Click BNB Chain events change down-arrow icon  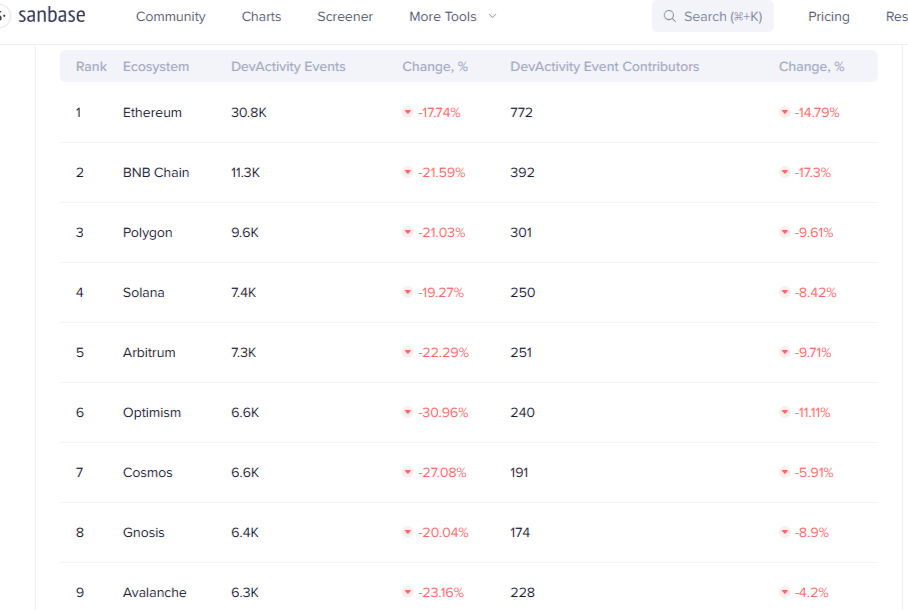pos(408,173)
